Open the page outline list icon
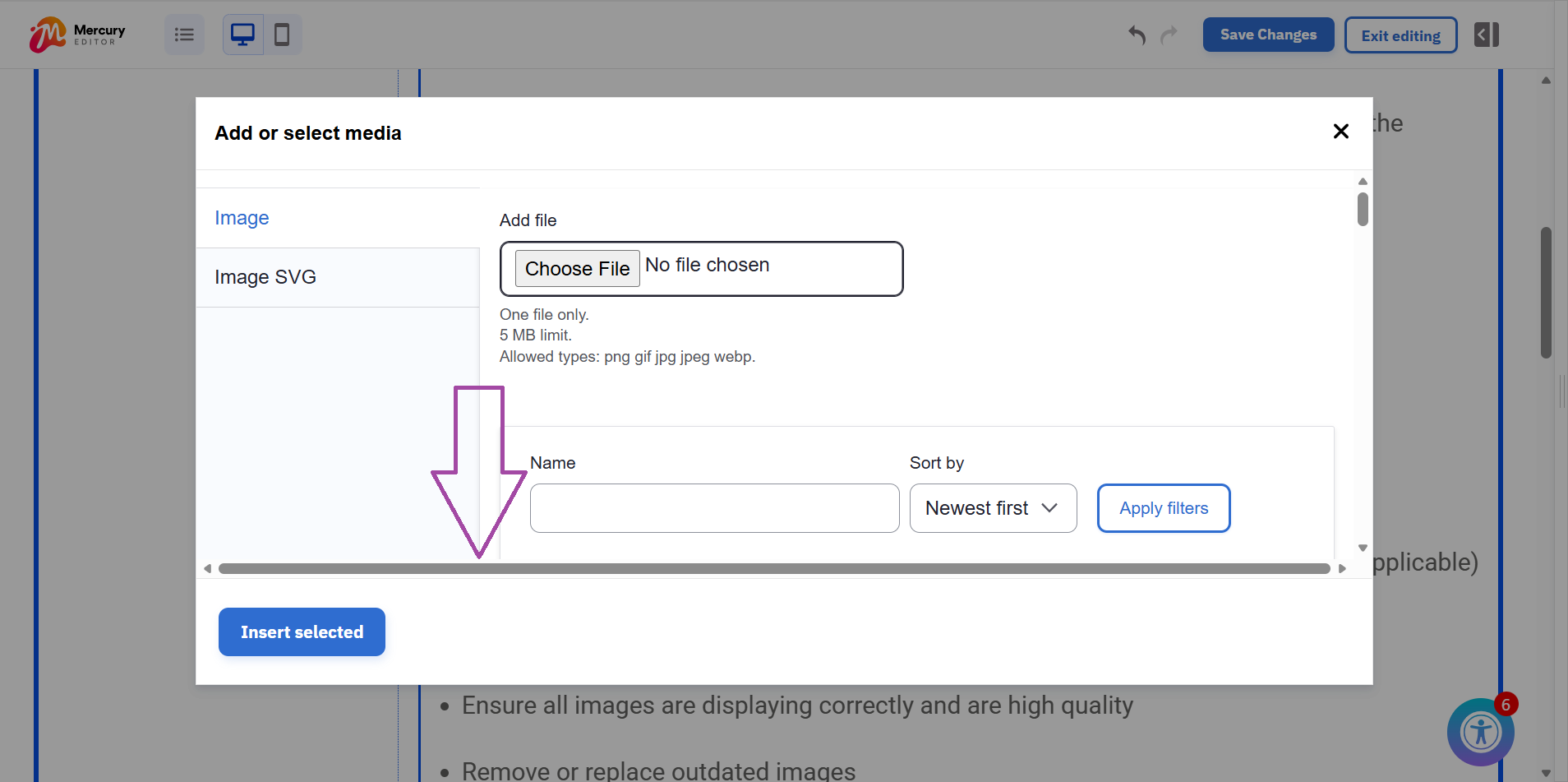Viewport: 1568px width, 782px height. pyautogui.click(x=183, y=34)
